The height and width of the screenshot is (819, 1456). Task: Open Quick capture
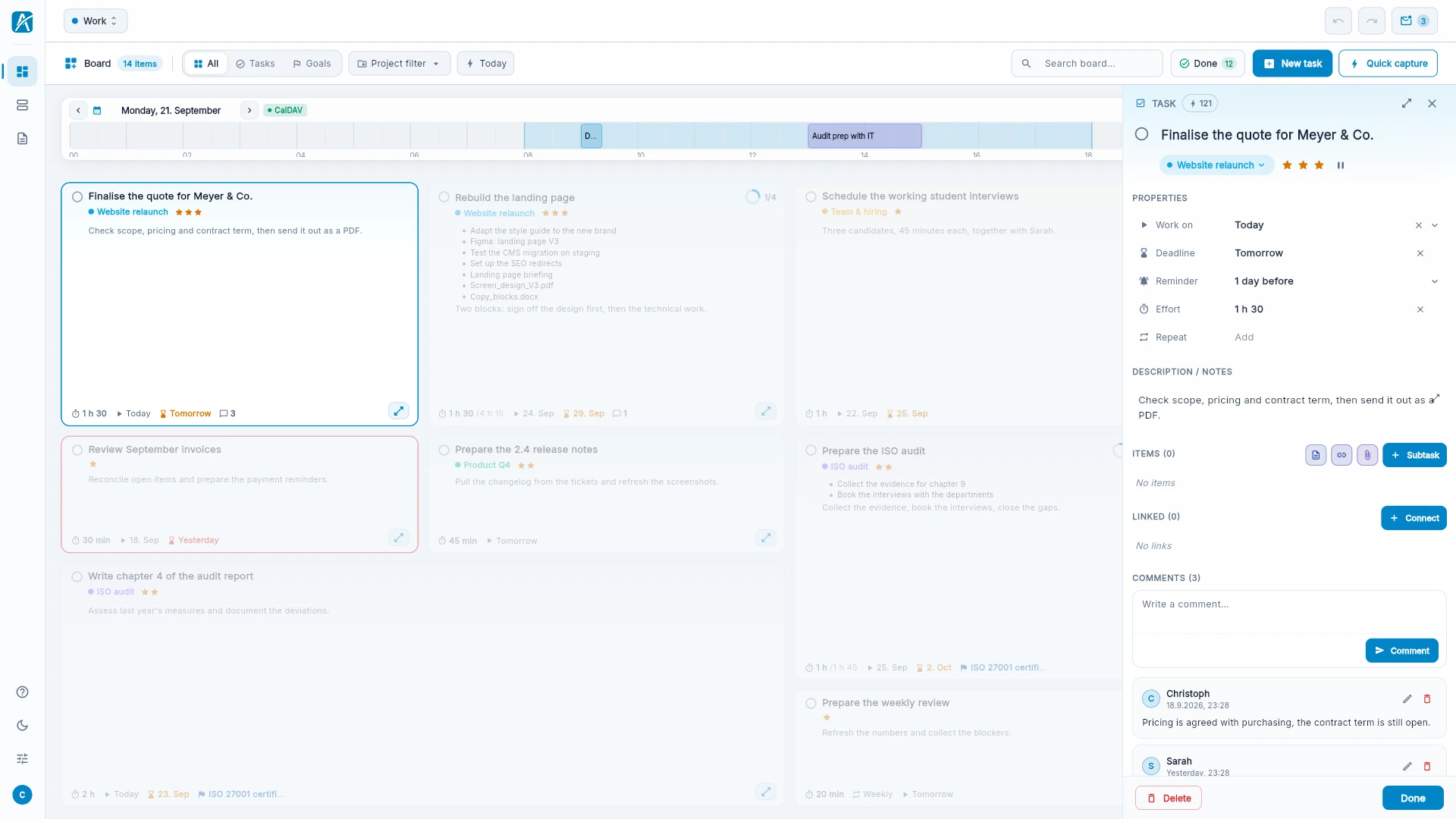1388,64
